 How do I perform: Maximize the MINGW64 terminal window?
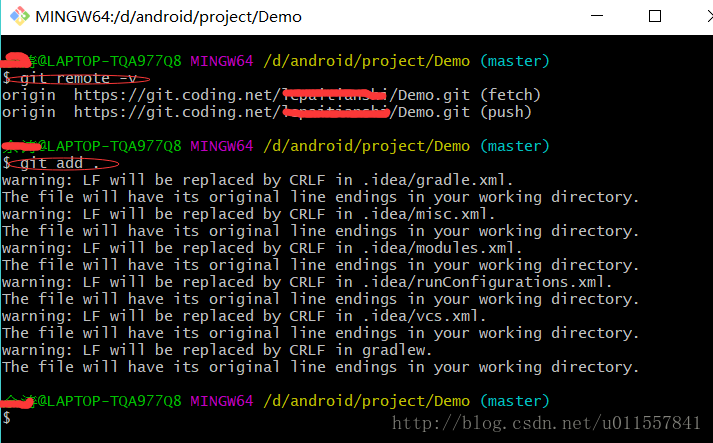tap(654, 16)
